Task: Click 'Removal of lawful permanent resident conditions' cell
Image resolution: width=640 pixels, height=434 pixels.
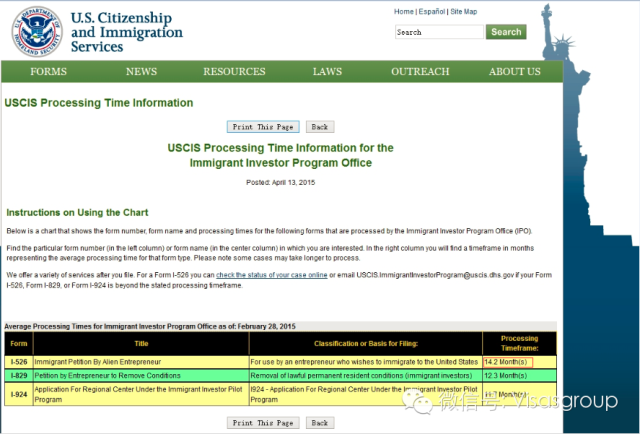Action: pos(366,376)
